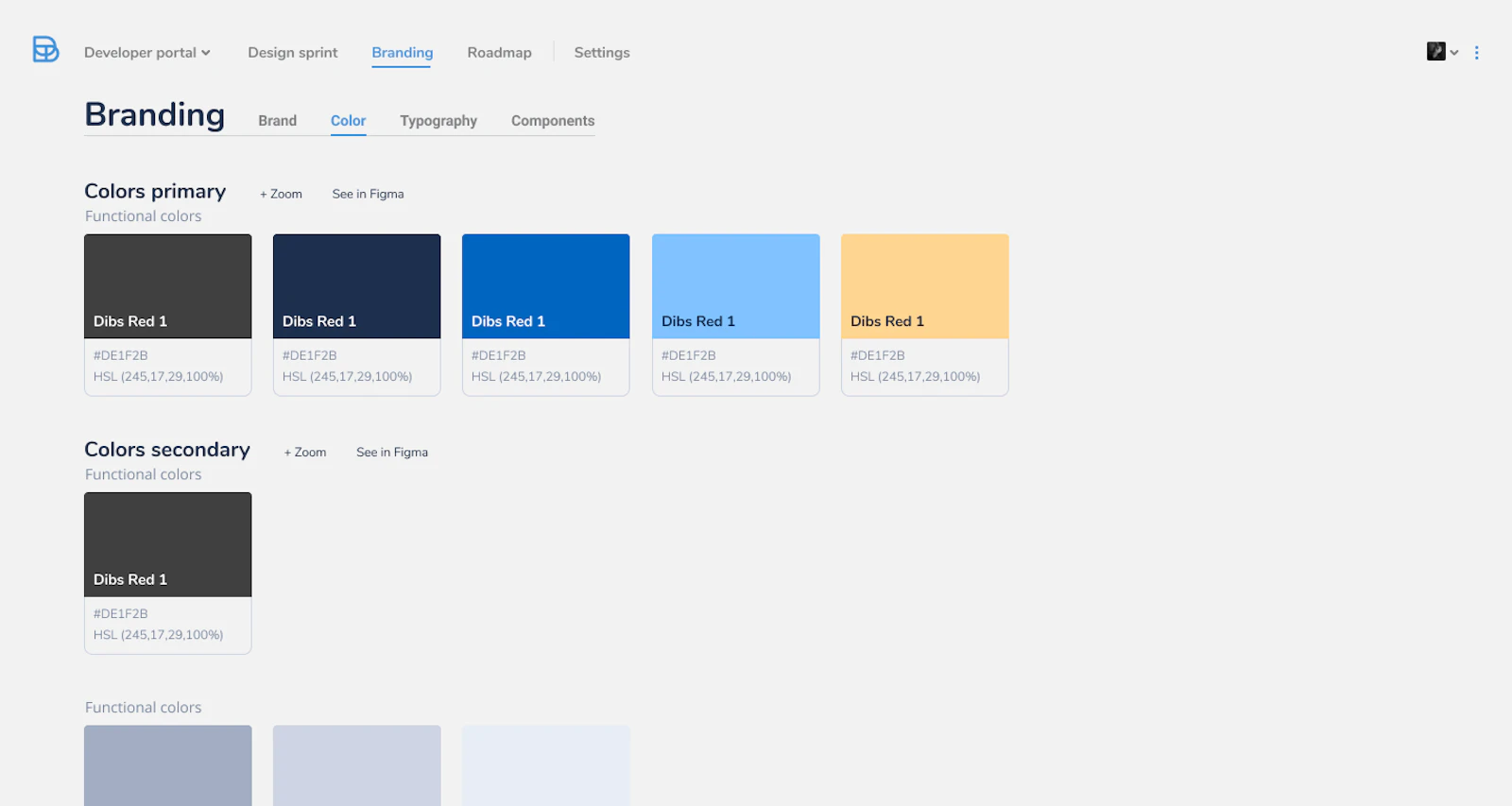
Task: Click Functional colors label under Colors secondary
Action: coord(144,474)
